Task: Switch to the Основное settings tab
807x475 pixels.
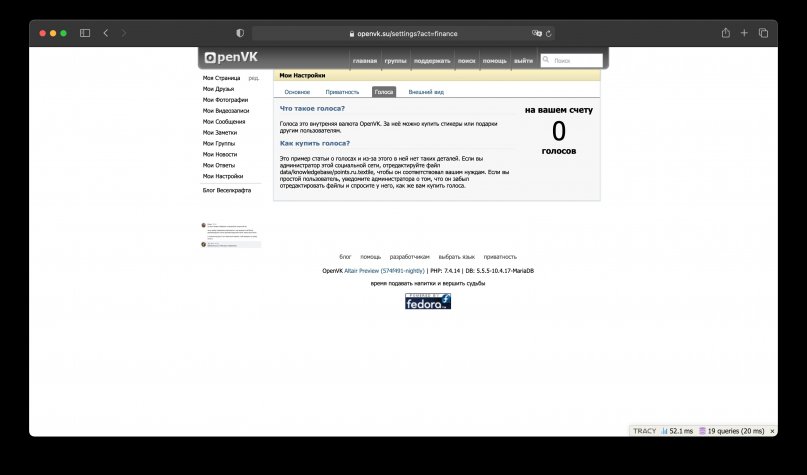Action: 297,92
